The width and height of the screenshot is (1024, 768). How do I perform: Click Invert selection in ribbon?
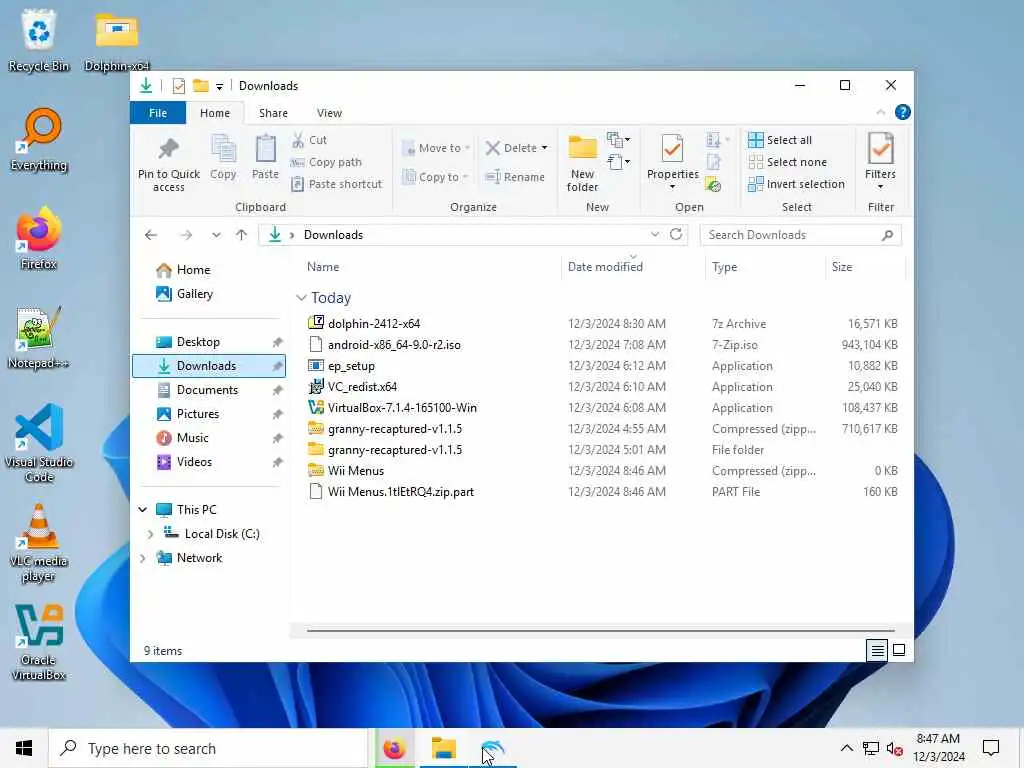click(796, 184)
